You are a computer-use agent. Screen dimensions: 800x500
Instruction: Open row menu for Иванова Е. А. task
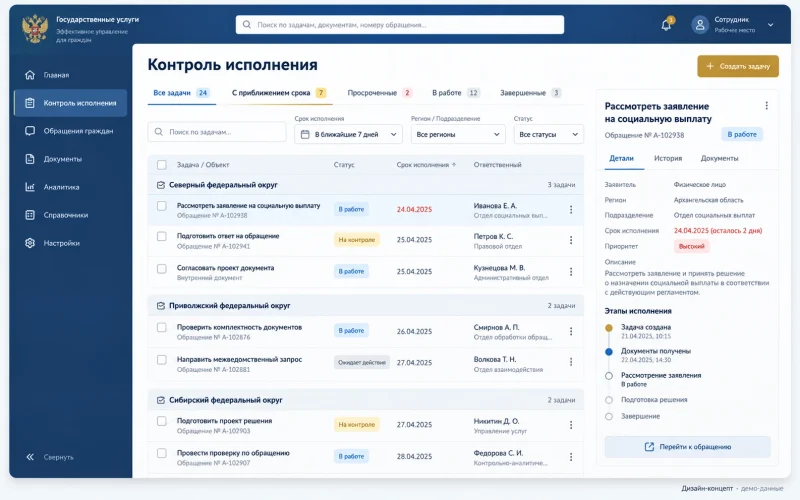click(571, 210)
